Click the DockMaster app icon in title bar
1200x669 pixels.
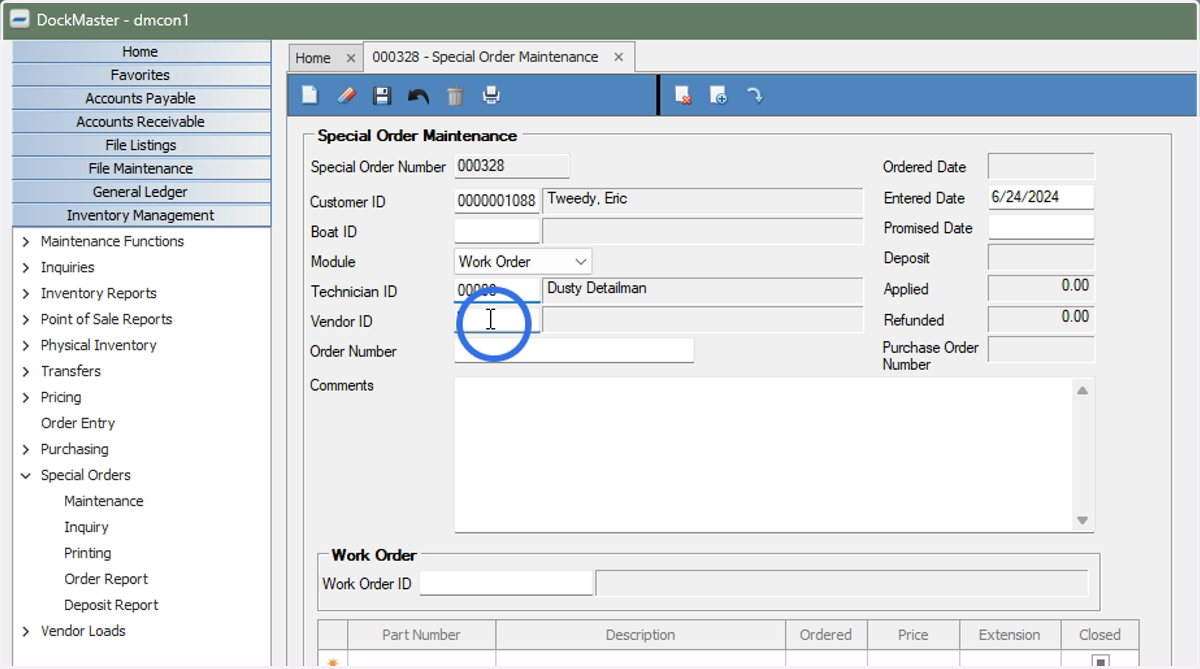pyautogui.click(x=19, y=20)
